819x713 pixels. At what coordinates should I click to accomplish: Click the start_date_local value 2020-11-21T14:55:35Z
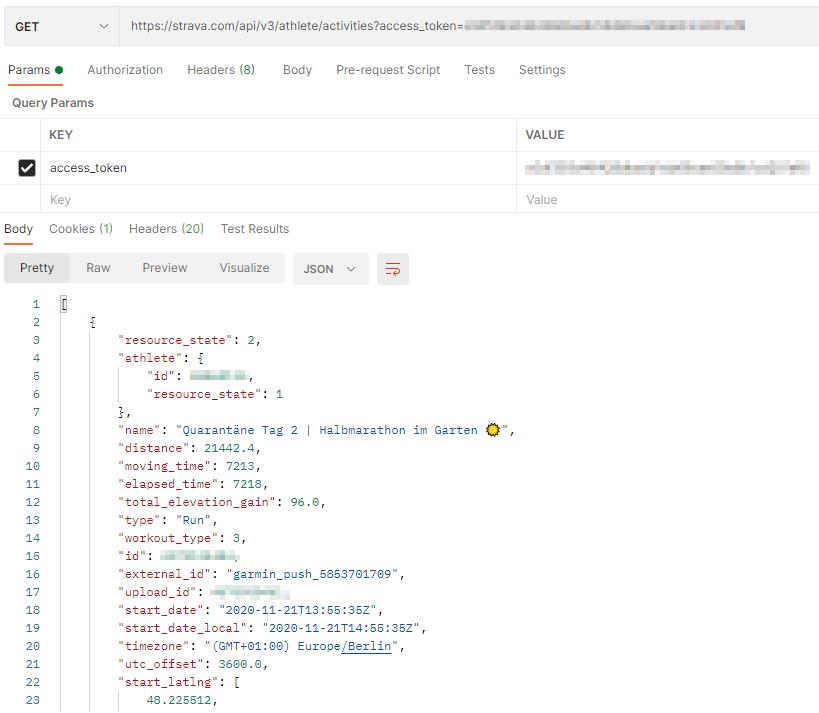pos(341,628)
